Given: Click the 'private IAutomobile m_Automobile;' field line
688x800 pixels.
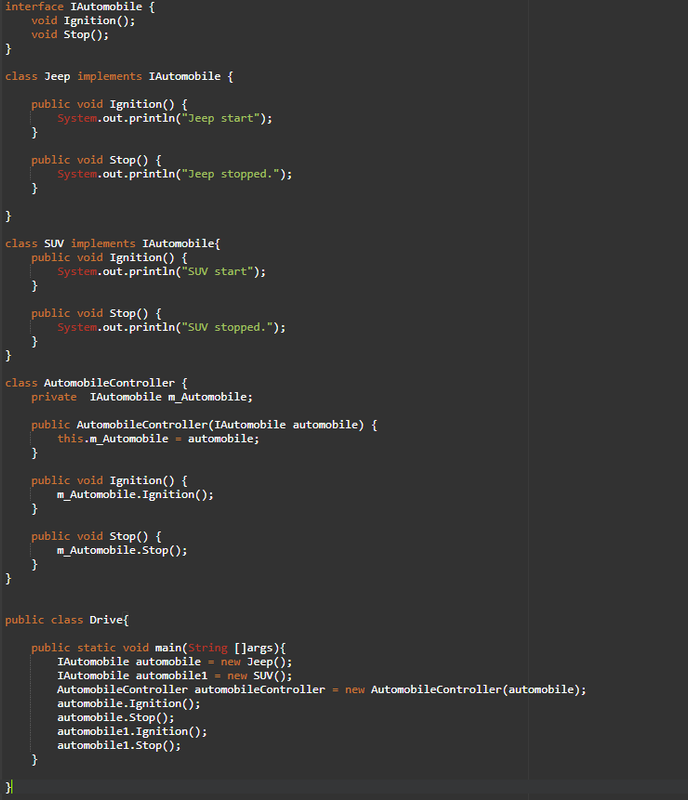Looking at the screenshot, I should [x=142, y=397].
